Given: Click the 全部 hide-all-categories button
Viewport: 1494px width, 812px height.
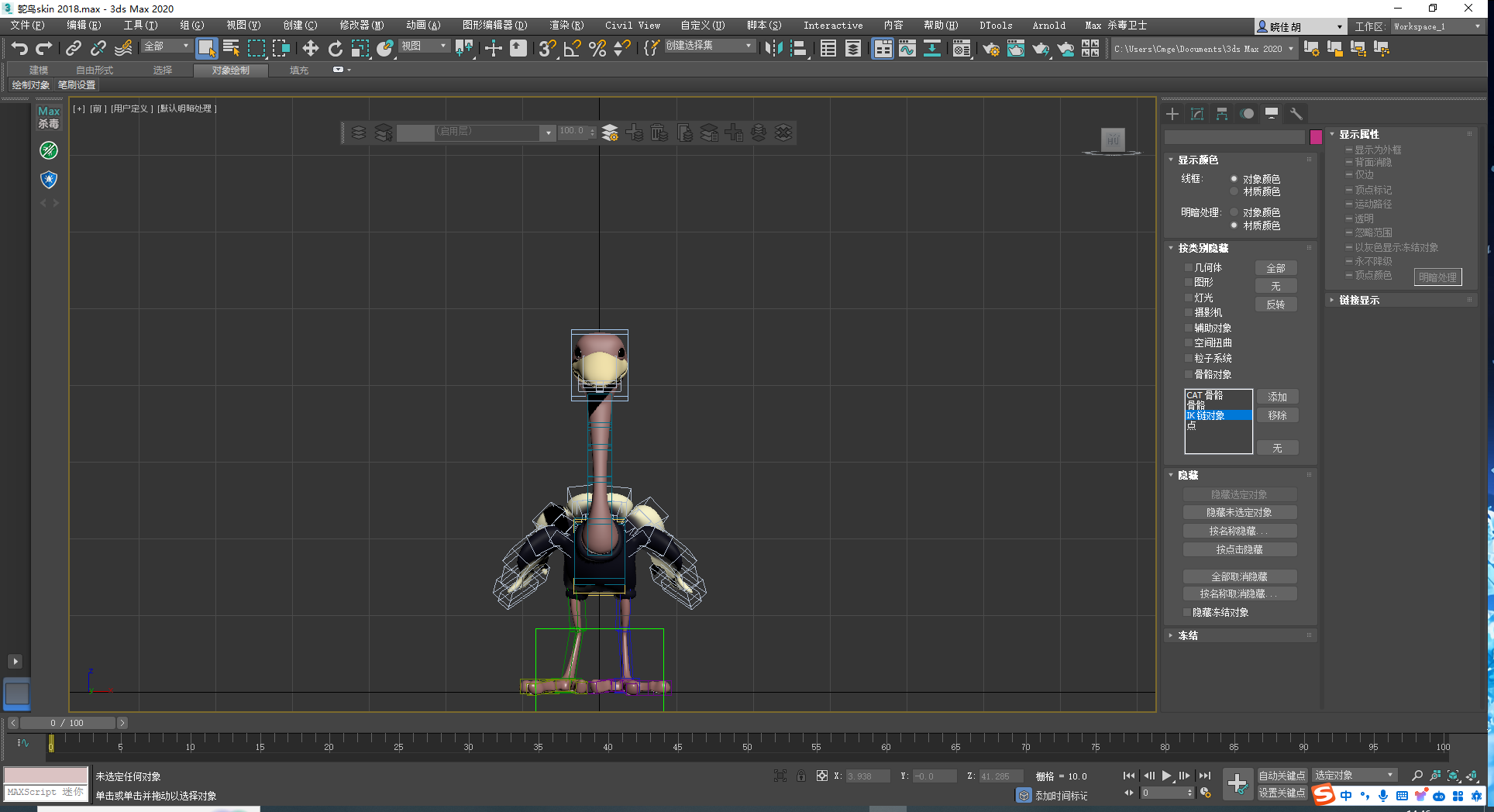Looking at the screenshot, I should 1275,268.
